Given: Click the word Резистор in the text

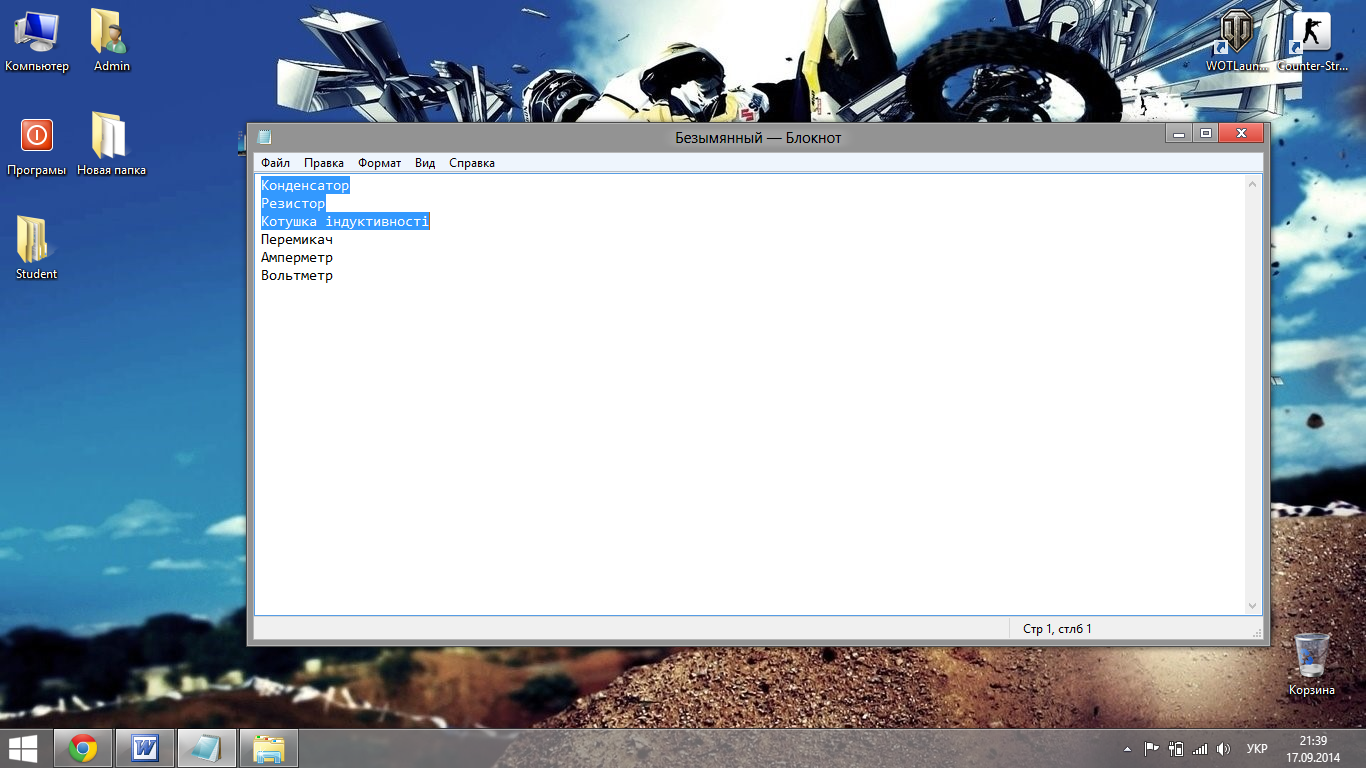Looking at the screenshot, I should pyautogui.click(x=293, y=204).
